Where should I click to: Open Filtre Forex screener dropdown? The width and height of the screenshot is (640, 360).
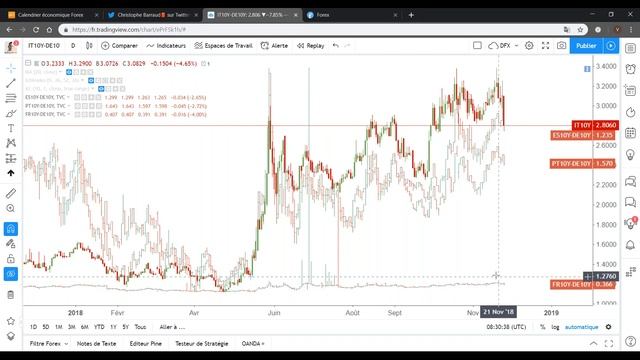[x=49, y=344]
